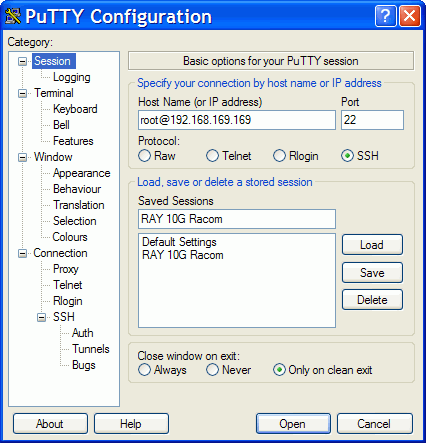Choose Always for close window on exit
The image size is (426, 443).
(144, 370)
